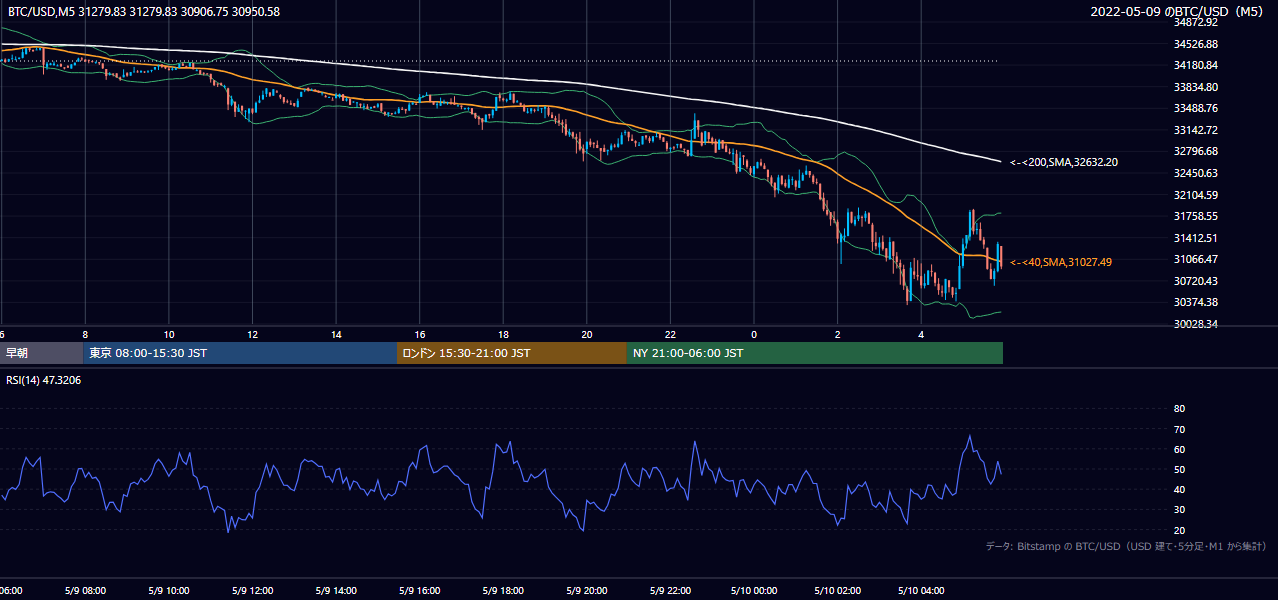This screenshot has width=1278, height=600.
Task: Click price axis value 30720.43
Action: [1195, 281]
